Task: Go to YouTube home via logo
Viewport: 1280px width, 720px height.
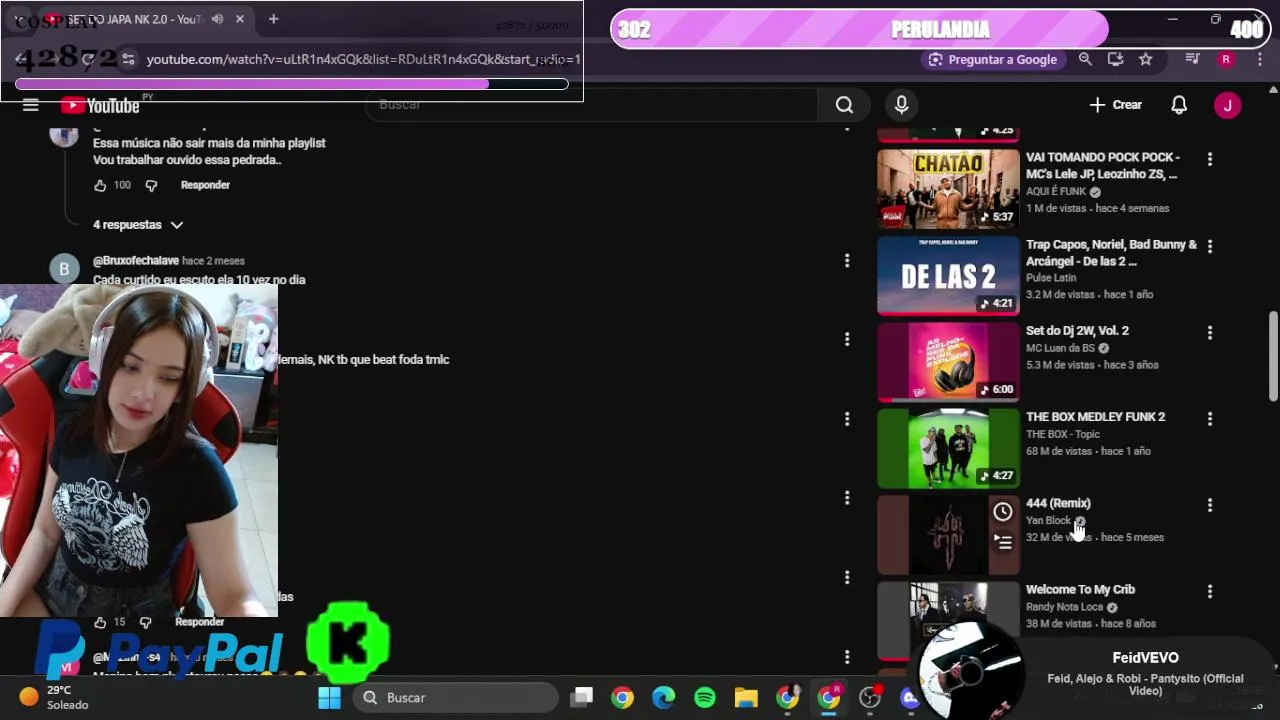Action: click(100, 105)
